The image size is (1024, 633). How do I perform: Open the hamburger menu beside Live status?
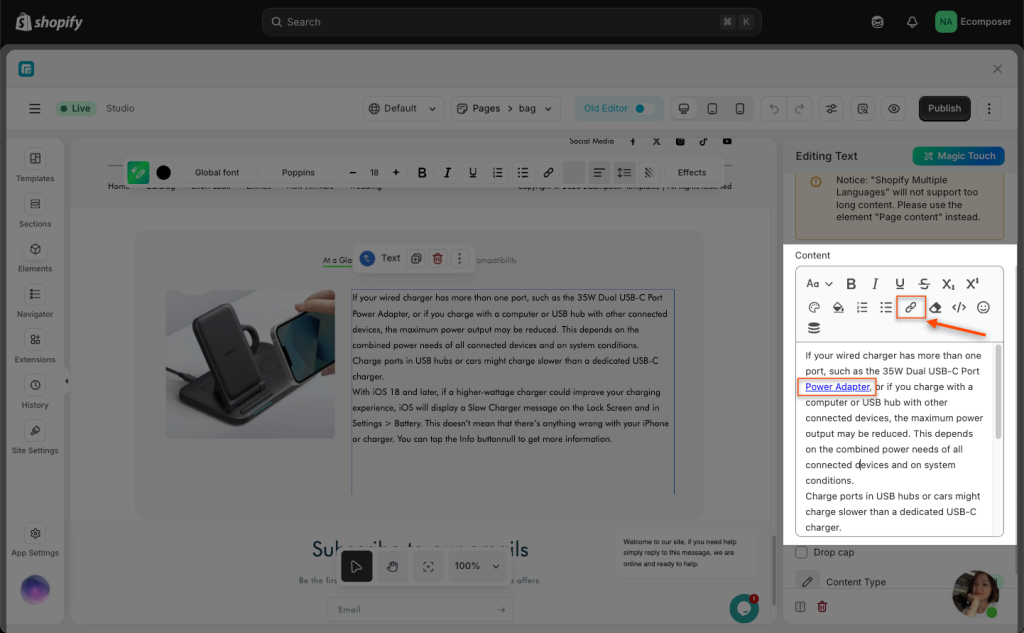click(35, 108)
